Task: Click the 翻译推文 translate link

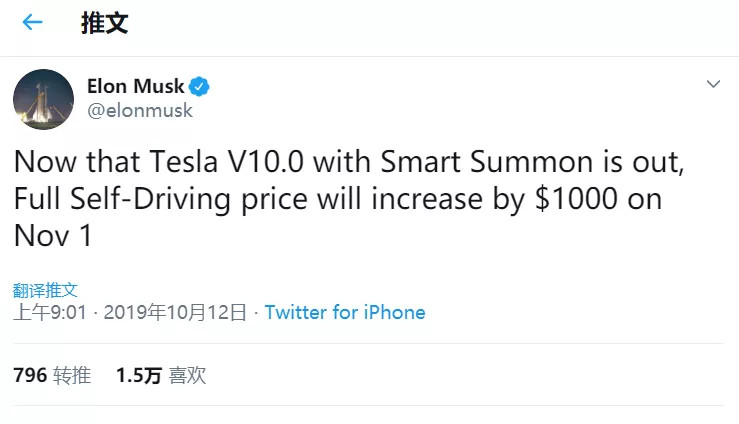Action: 45,290
